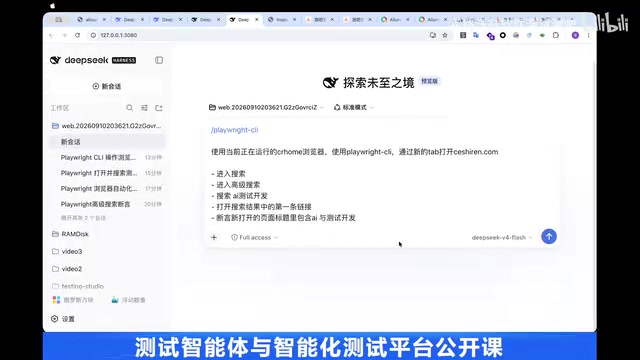640x360 pixels.
Task: Launch the 俄罗斯方块 mini app
Action: pos(73,300)
